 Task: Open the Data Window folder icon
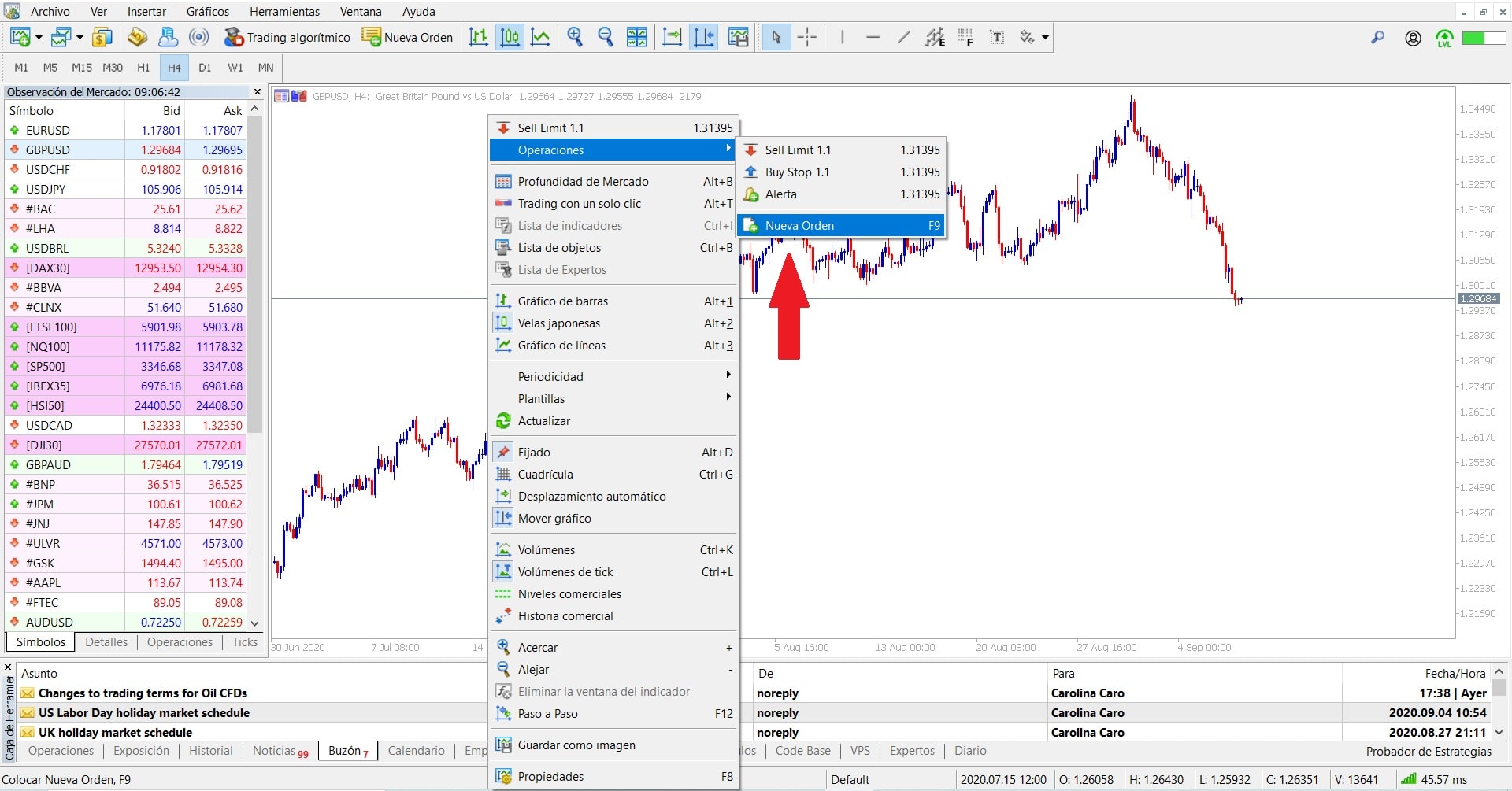coord(138,37)
